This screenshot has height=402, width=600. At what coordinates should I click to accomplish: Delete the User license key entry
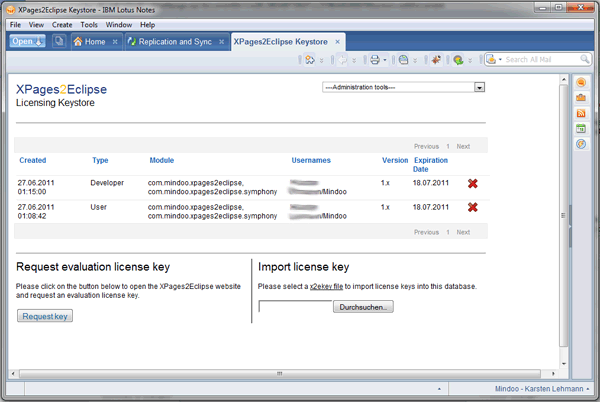(x=472, y=207)
